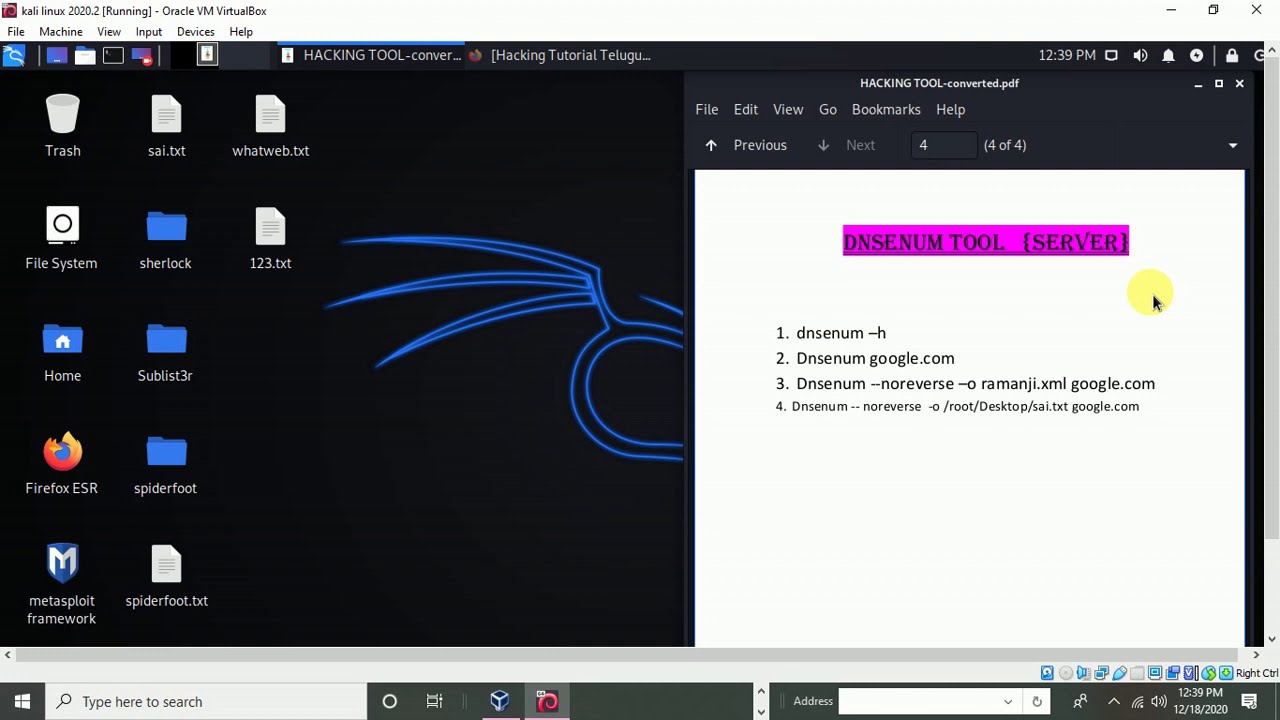Select the 123.txt file icon

[x=270, y=239]
